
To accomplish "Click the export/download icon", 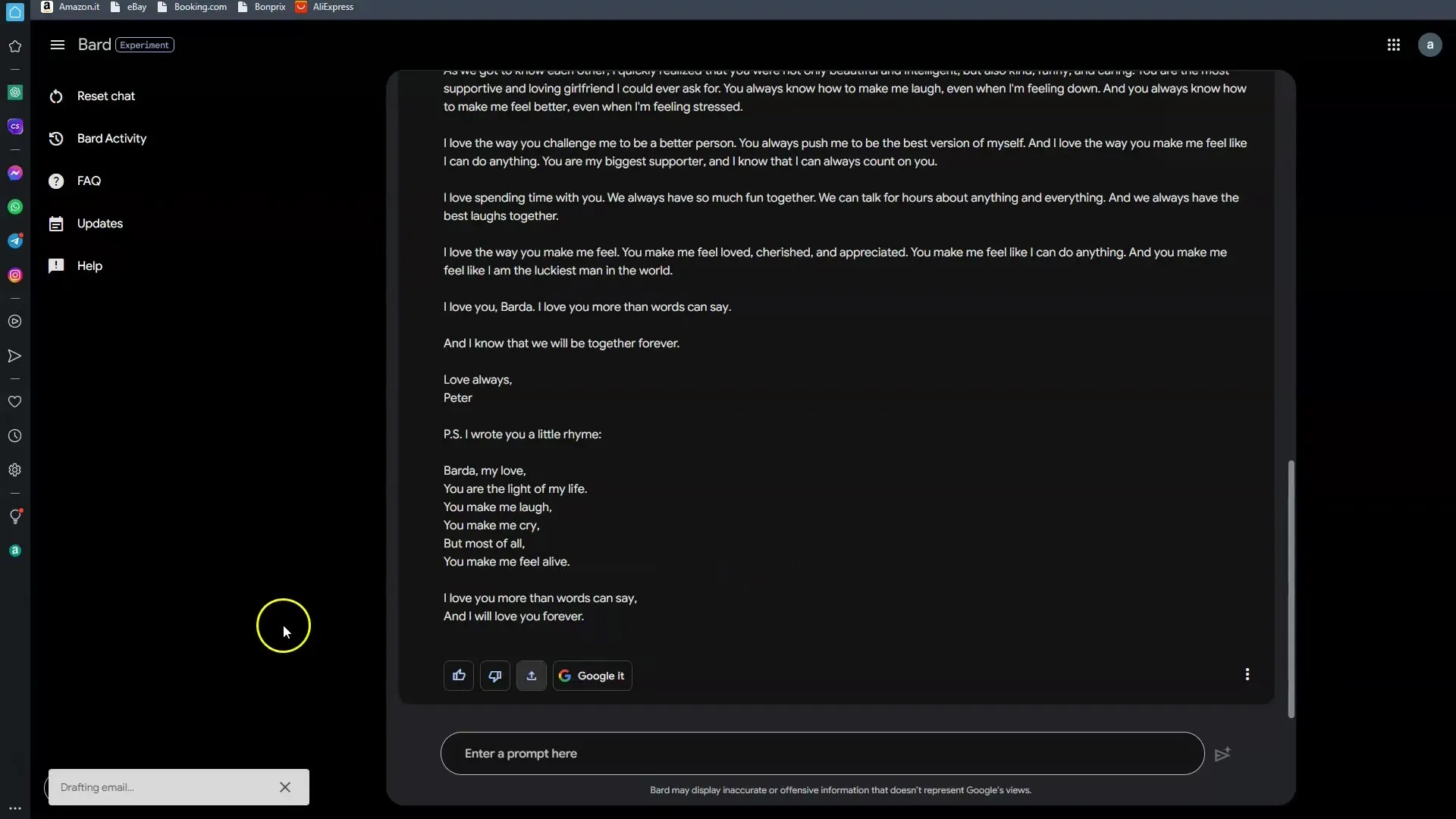I will coord(531,675).
